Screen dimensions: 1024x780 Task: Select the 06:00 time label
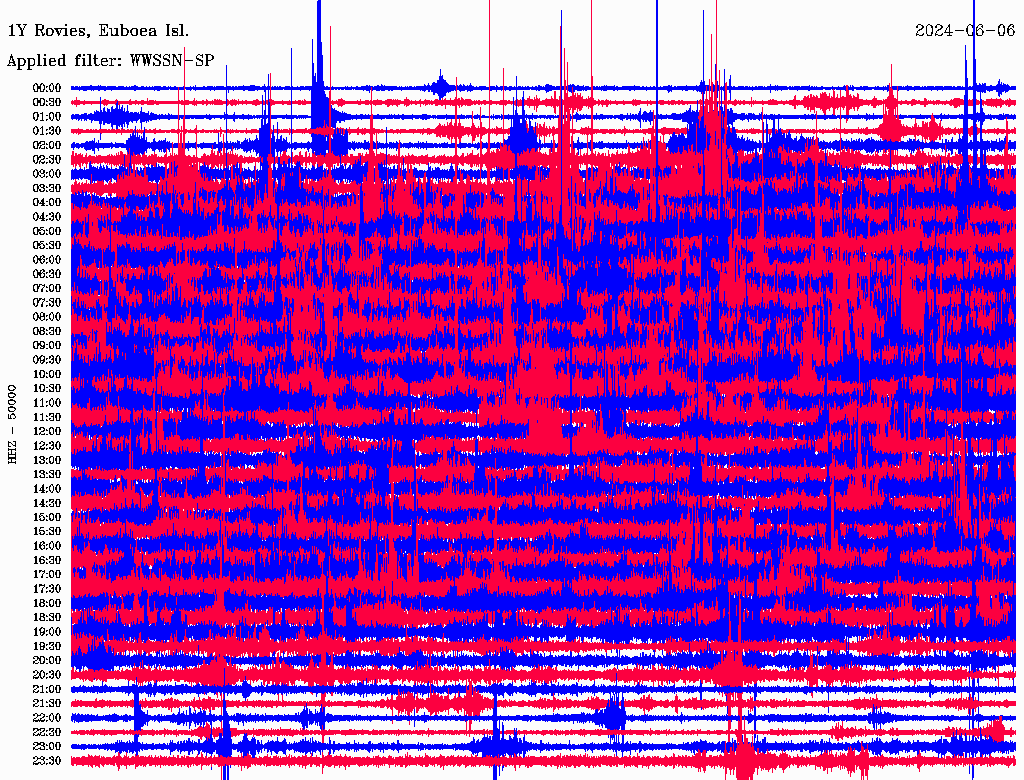(47, 259)
